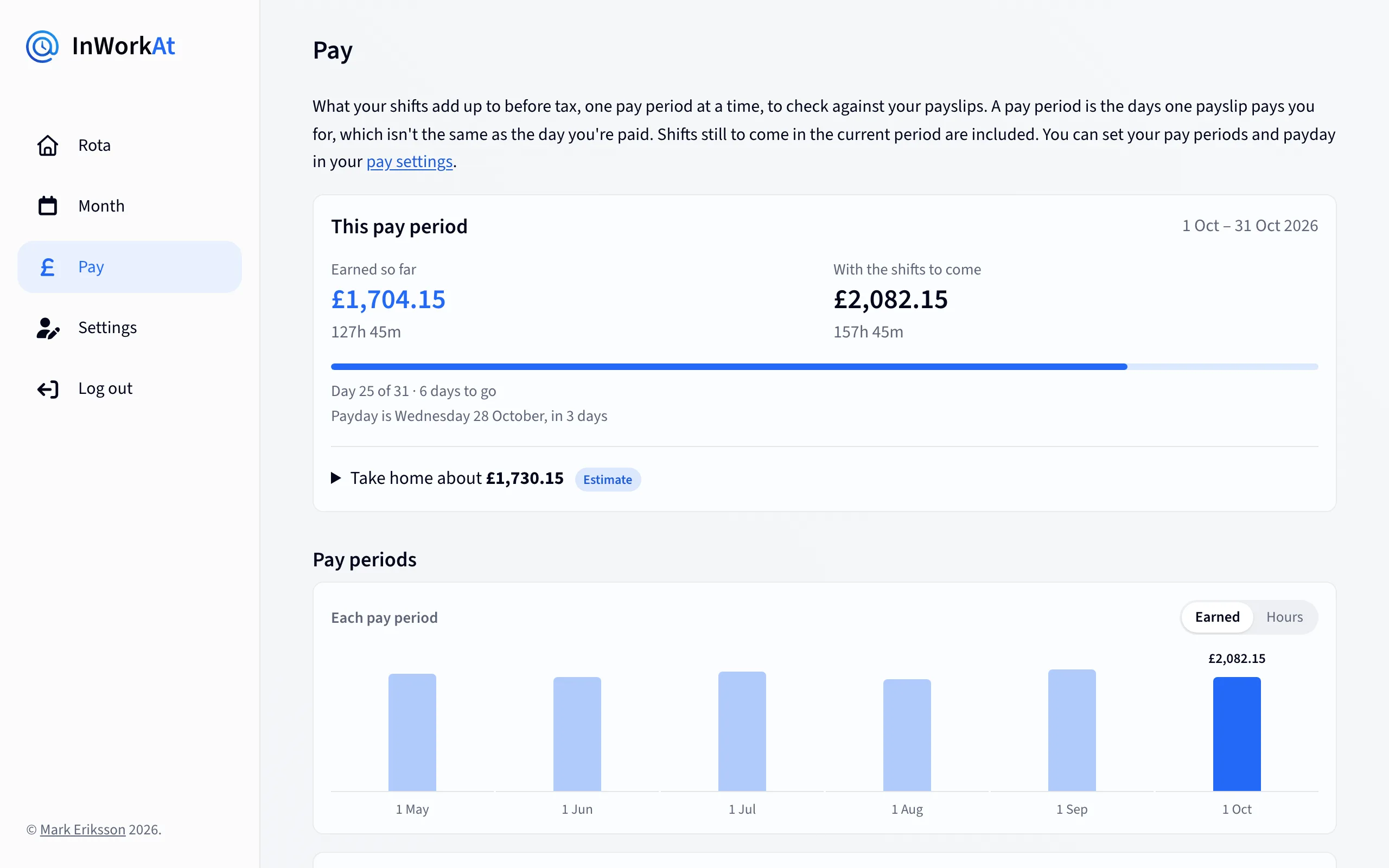Select the 1 Jul bar in the chart
The image size is (1389, 868).
[742, 731]
